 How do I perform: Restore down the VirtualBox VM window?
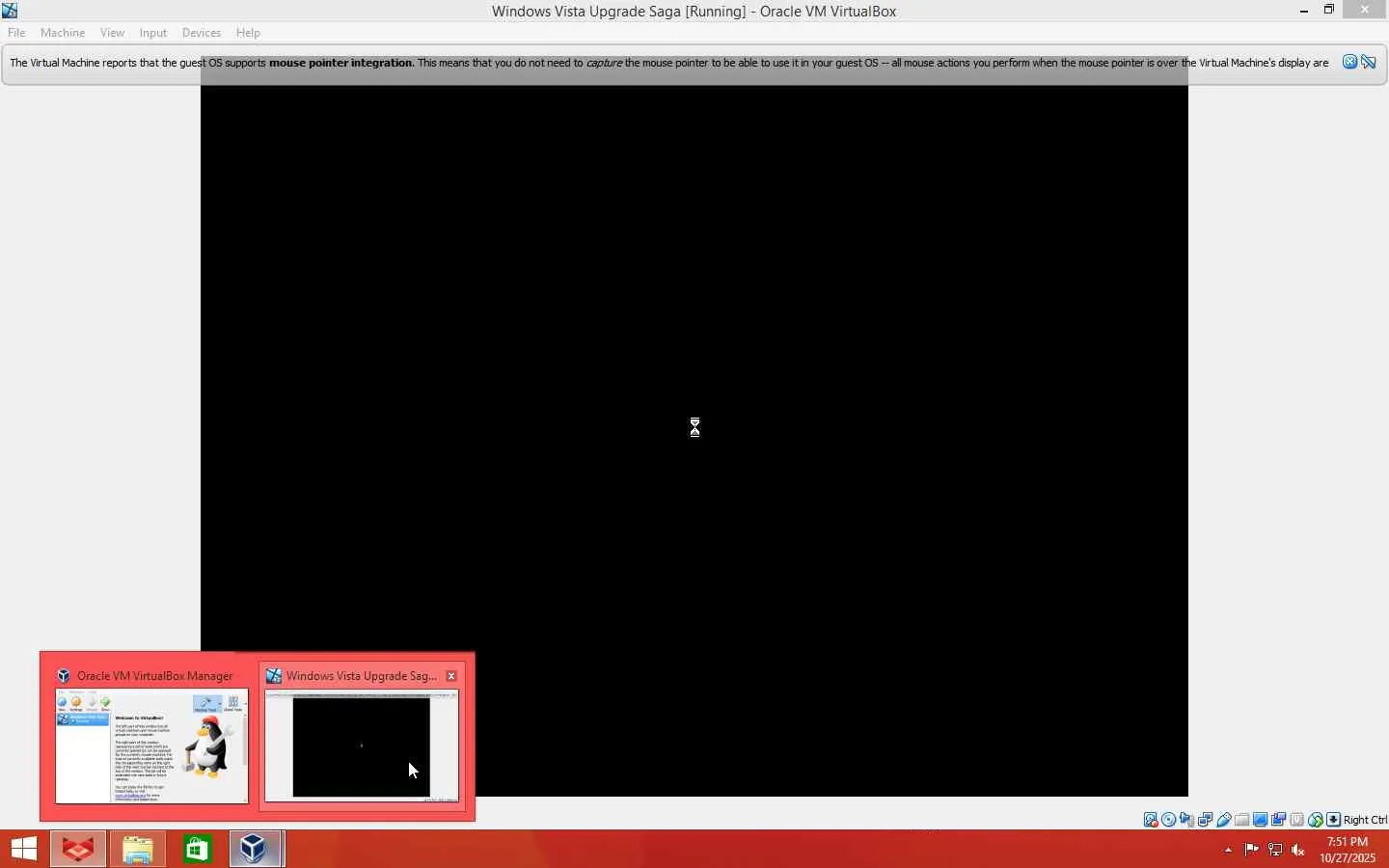(1330, 10)
